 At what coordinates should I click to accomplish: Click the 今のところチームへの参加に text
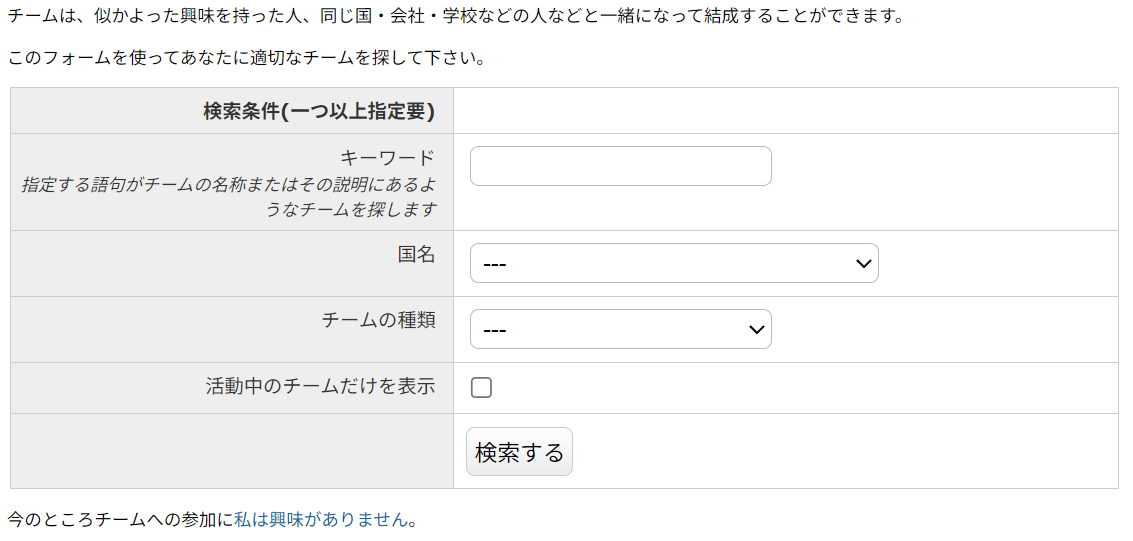coord(120,519)
